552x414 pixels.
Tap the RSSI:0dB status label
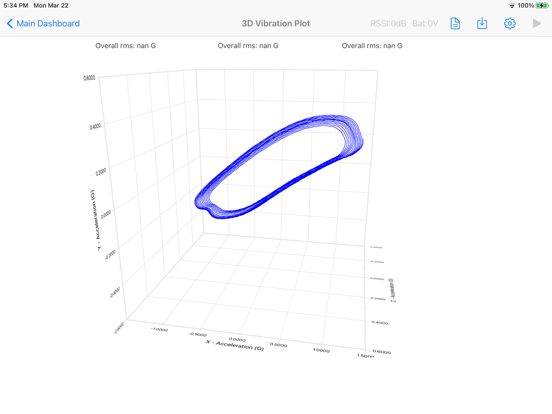pyautogui.click(x=388, y=24)
